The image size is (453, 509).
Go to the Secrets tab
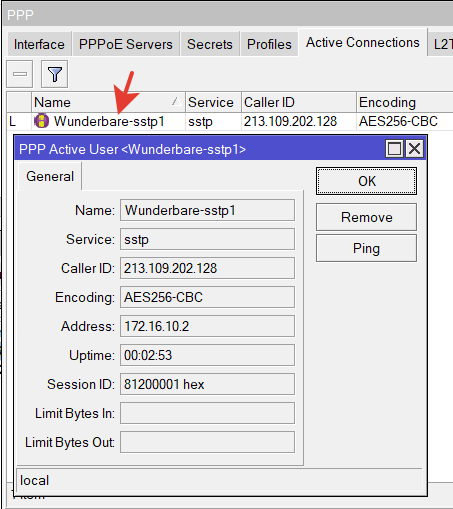(210, 44)
